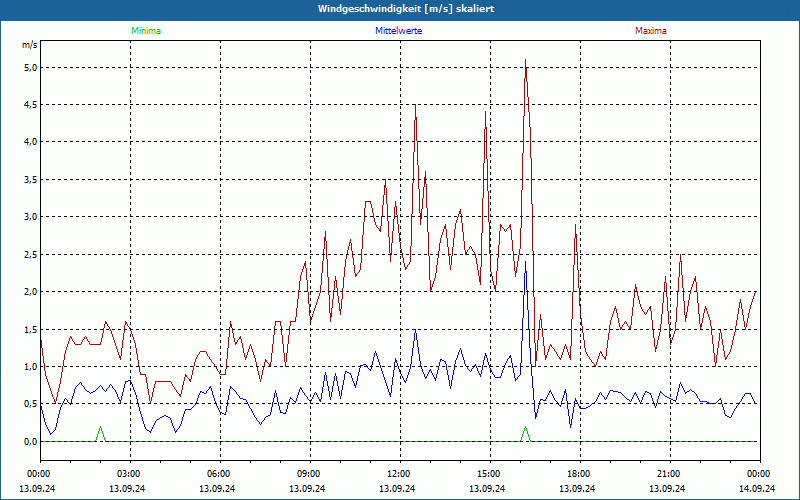The width and height of the screenshot is (800, 500).
Task: Click the 18:00 time axis label
Action: 580,474
